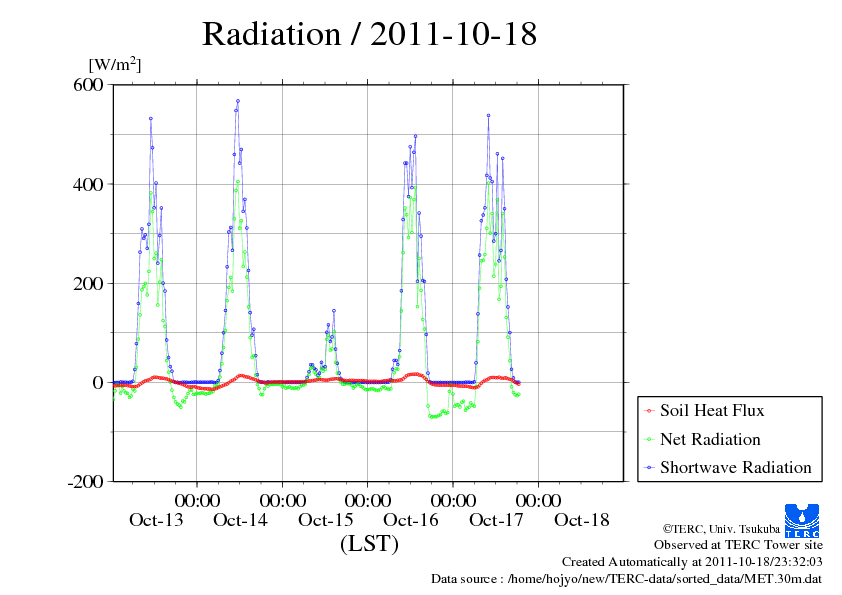Click the Data source file path line
Screen dimensions: 842x595
click(x=626, y=579)
